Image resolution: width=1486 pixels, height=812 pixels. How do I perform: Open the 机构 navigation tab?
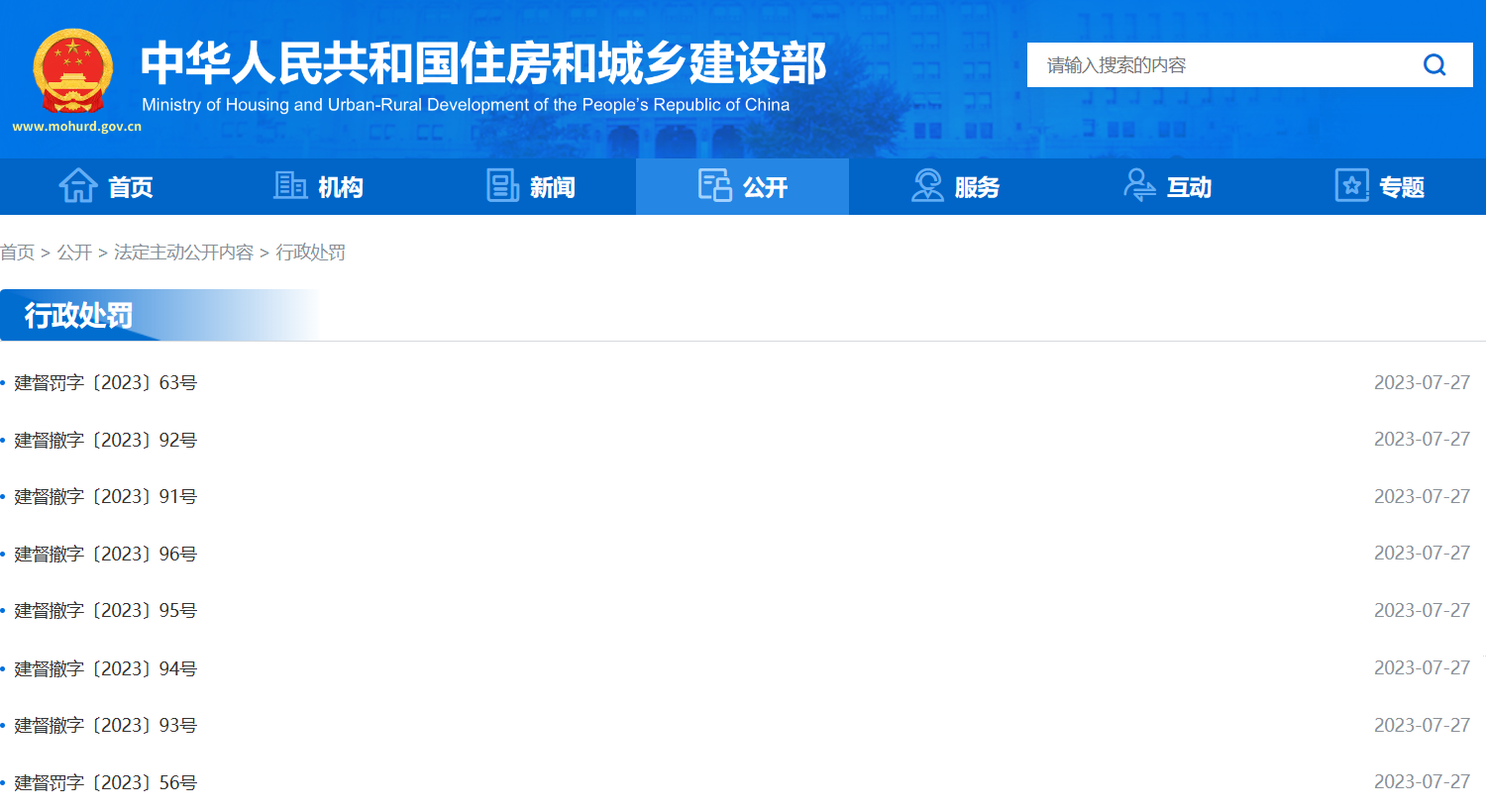[318, 186]
